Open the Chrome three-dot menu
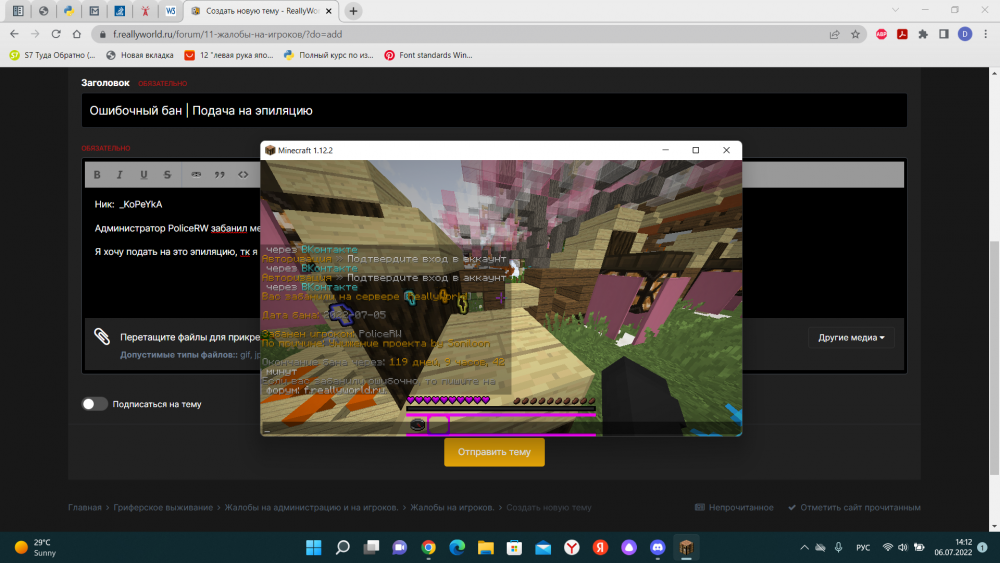The height and width of the screenshot is (563, 1000). point(985,34)
